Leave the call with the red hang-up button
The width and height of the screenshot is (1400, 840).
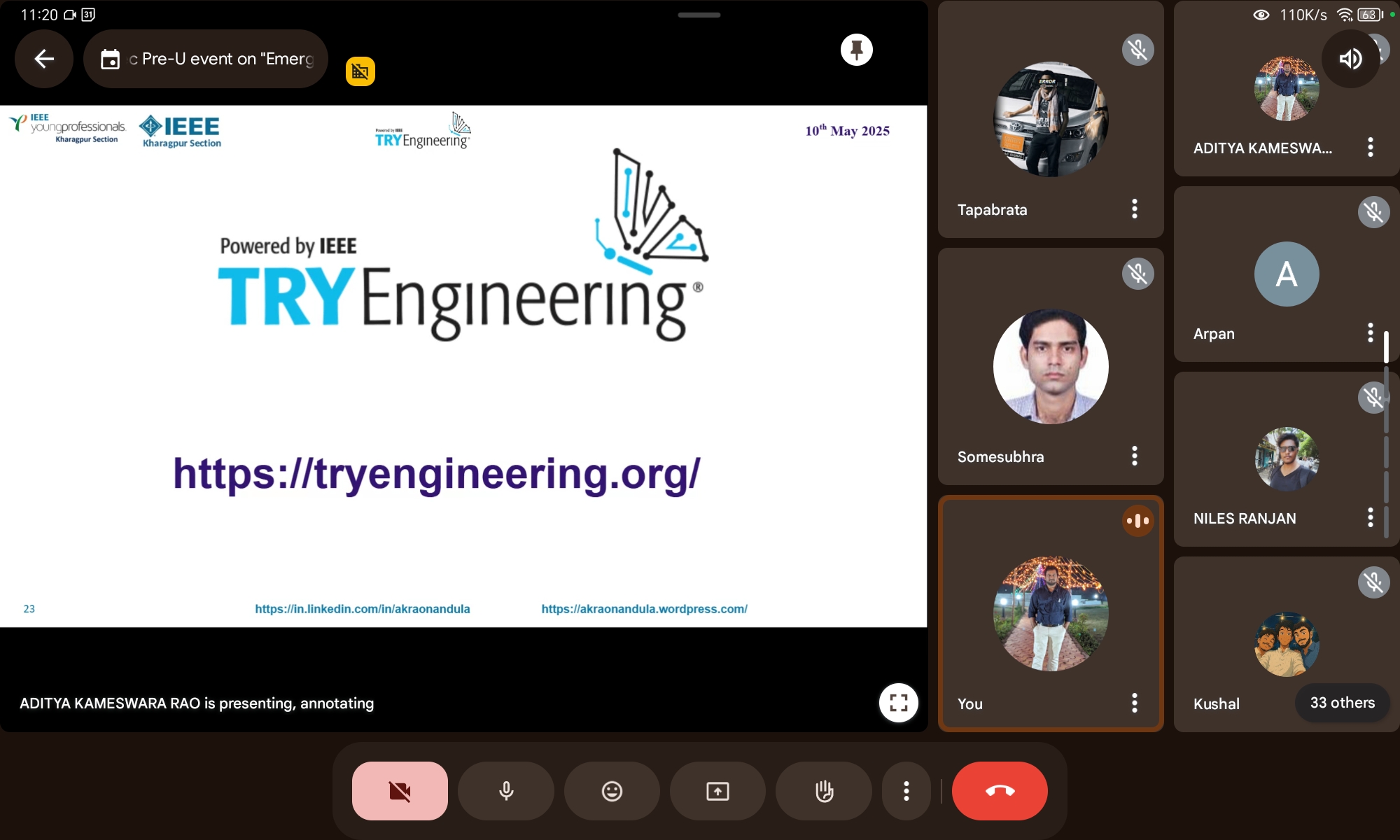coord(1000,791)
